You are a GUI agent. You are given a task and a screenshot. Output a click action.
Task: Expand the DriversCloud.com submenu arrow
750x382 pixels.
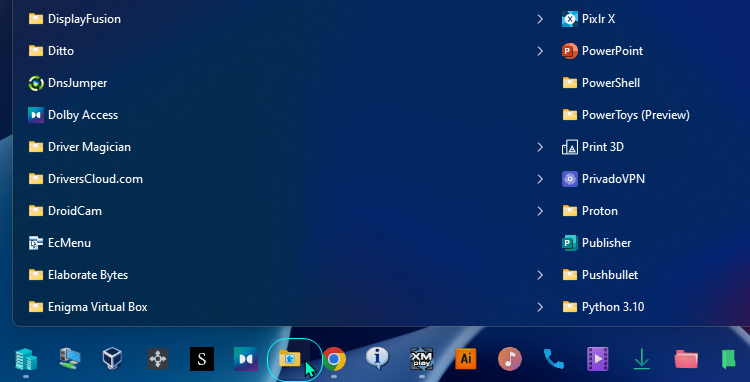click(x=540, y=179)
